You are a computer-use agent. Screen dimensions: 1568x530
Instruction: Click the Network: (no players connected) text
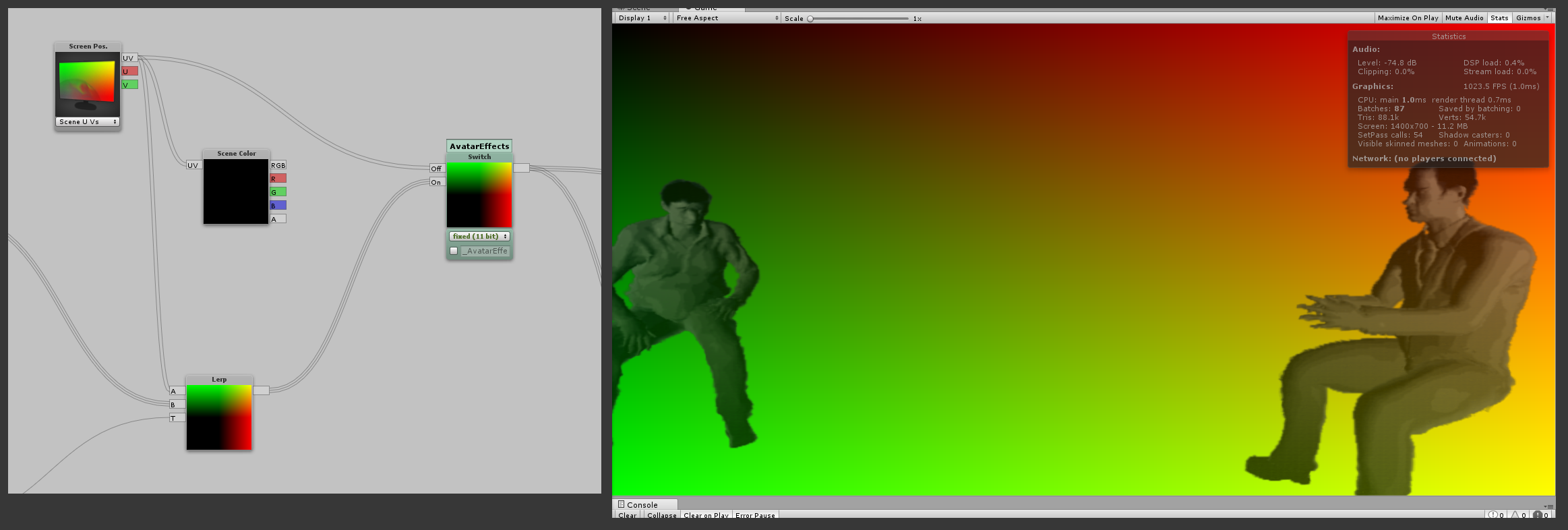click(x=1424, y=158)
